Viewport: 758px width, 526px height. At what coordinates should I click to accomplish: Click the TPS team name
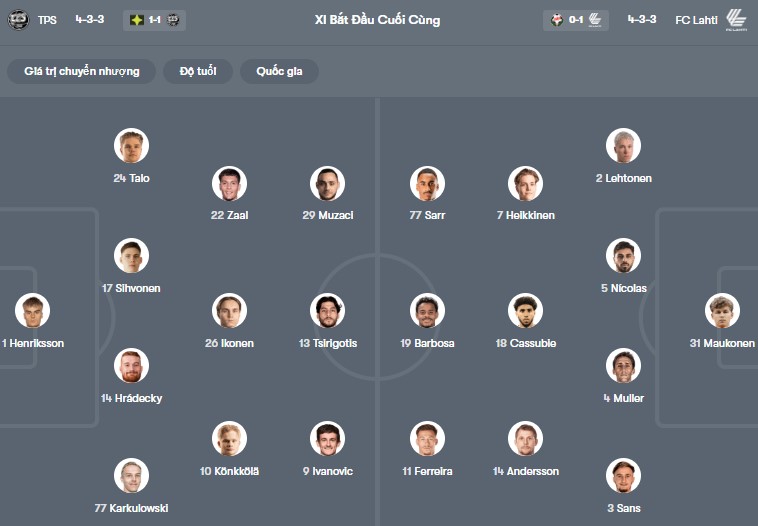click(x=47, y=20)
